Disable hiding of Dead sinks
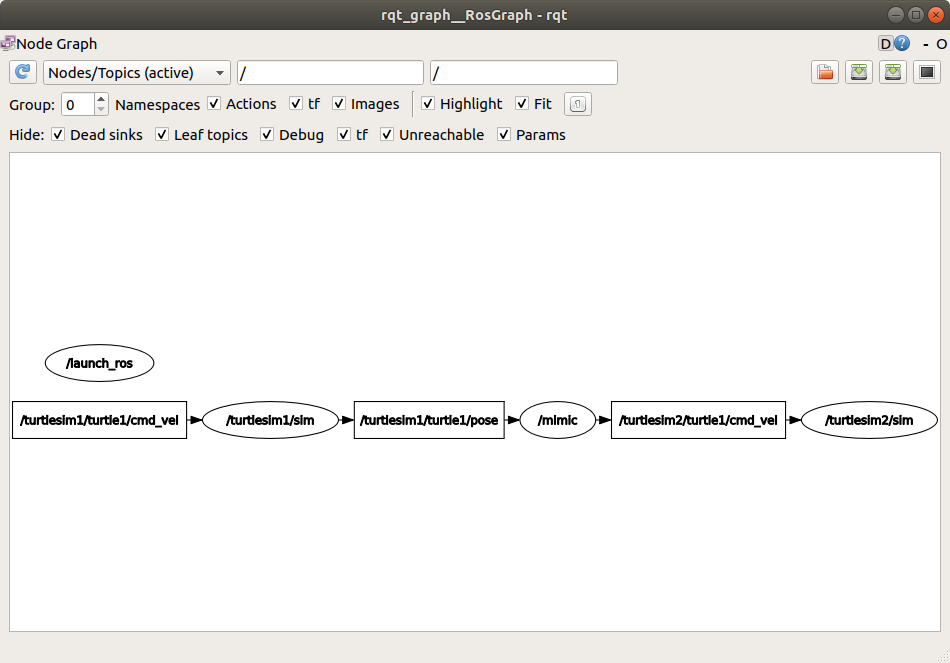The width and height of the screenshot is (950, 663). click(58, 134)
